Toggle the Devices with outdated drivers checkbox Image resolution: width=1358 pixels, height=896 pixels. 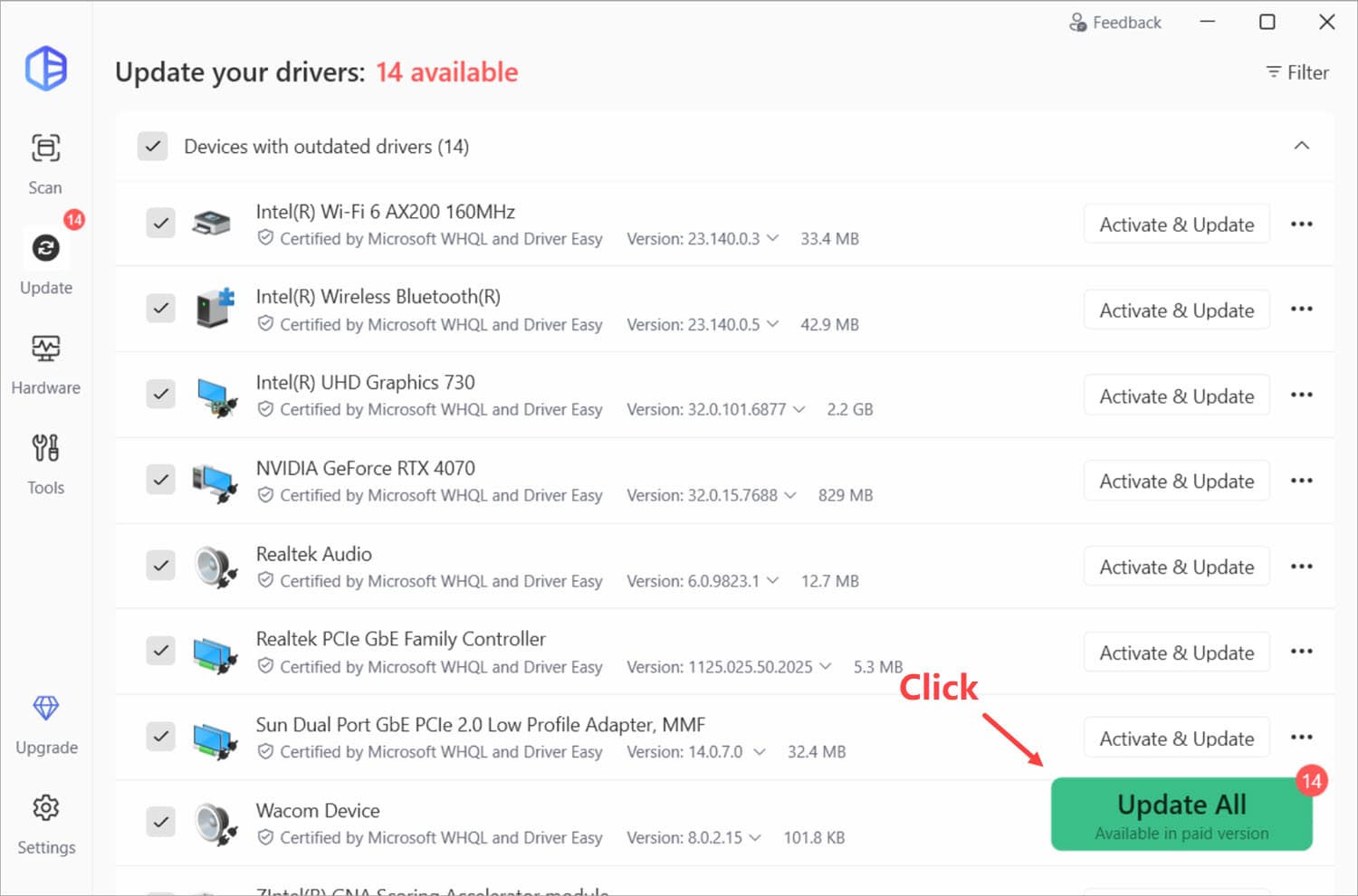click(153, 147)
